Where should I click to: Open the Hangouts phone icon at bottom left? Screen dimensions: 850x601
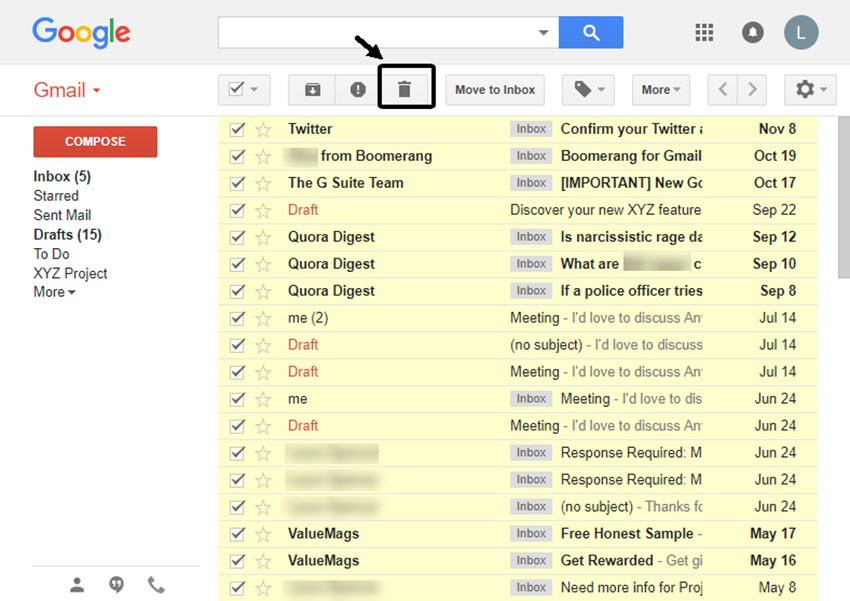coord(156,585)
